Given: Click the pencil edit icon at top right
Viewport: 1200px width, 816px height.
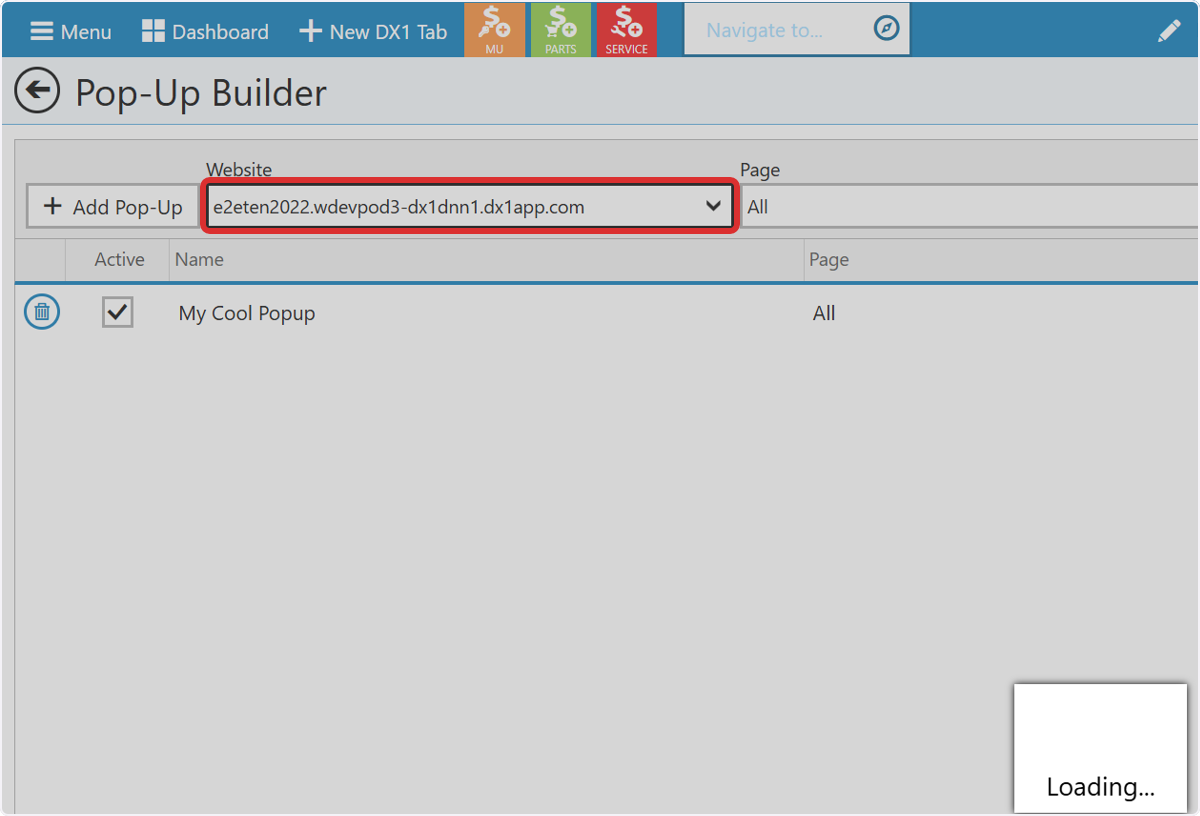Looking at the screenshot, I should [x=1169, y=31].
